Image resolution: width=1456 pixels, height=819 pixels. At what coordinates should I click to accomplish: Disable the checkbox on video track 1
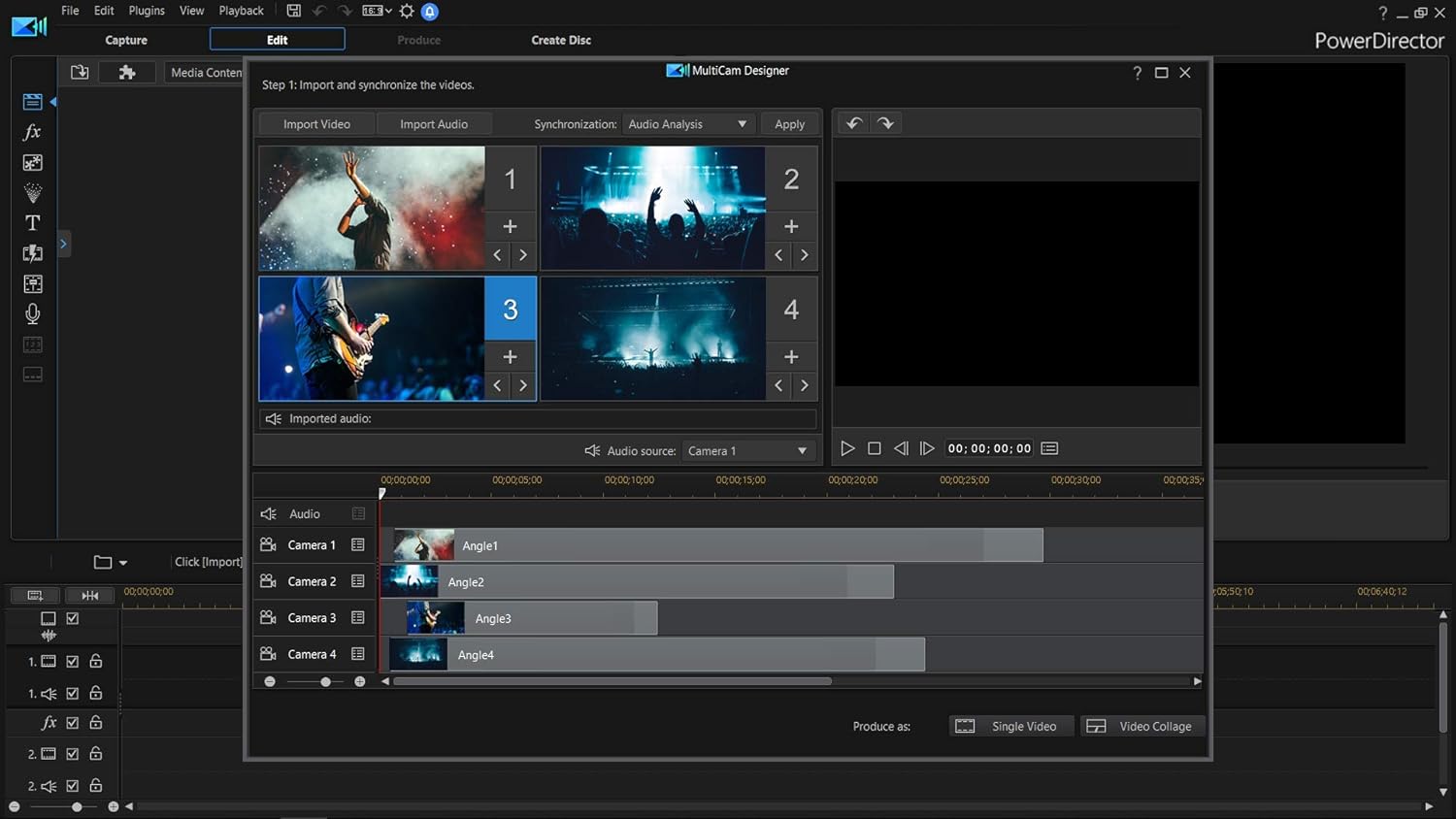(72, 661)
